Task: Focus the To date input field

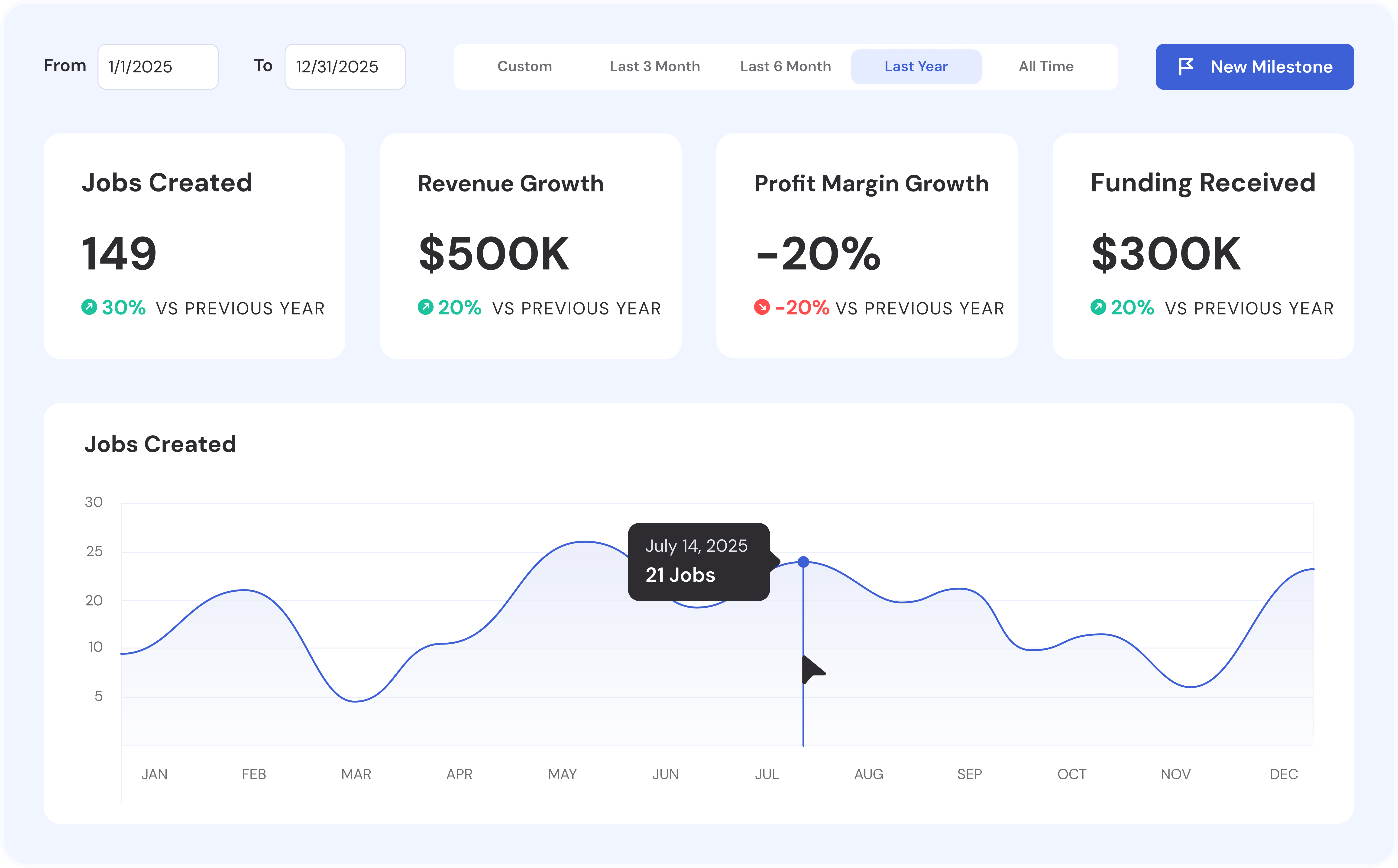Action: (x=344, y=67)
